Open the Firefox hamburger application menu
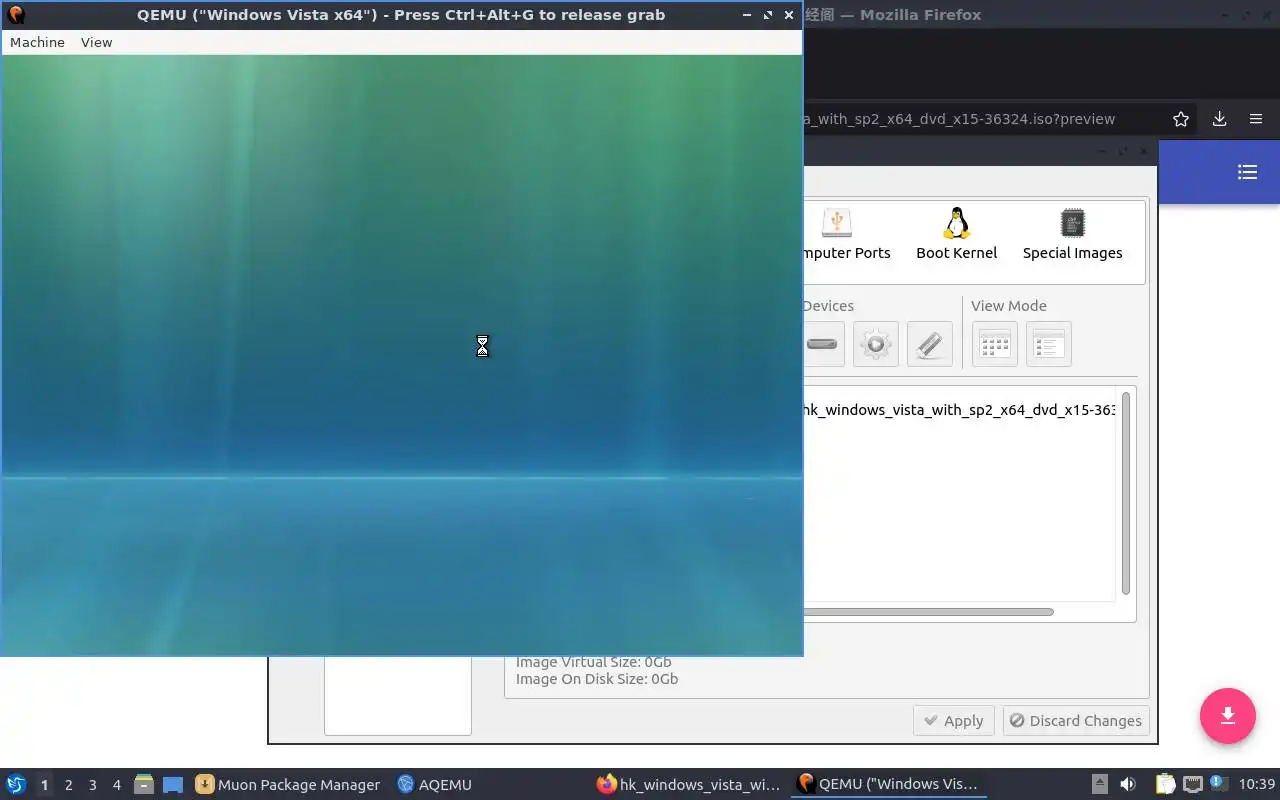The image size is (1280, 800). tap(1256, 119)
